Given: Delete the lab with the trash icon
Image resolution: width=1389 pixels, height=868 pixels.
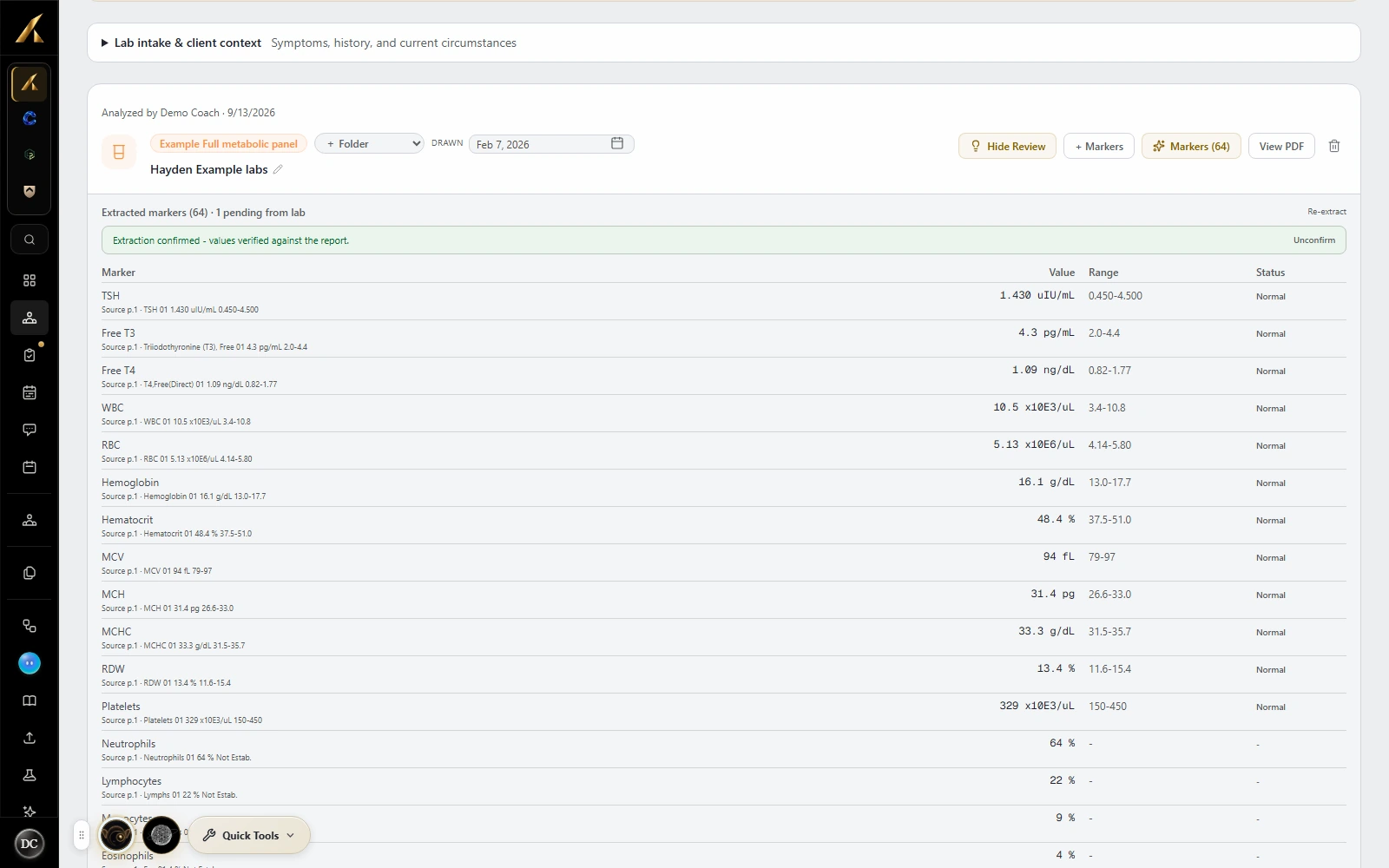Looking at the screenshot, I should click(1334, 146).
